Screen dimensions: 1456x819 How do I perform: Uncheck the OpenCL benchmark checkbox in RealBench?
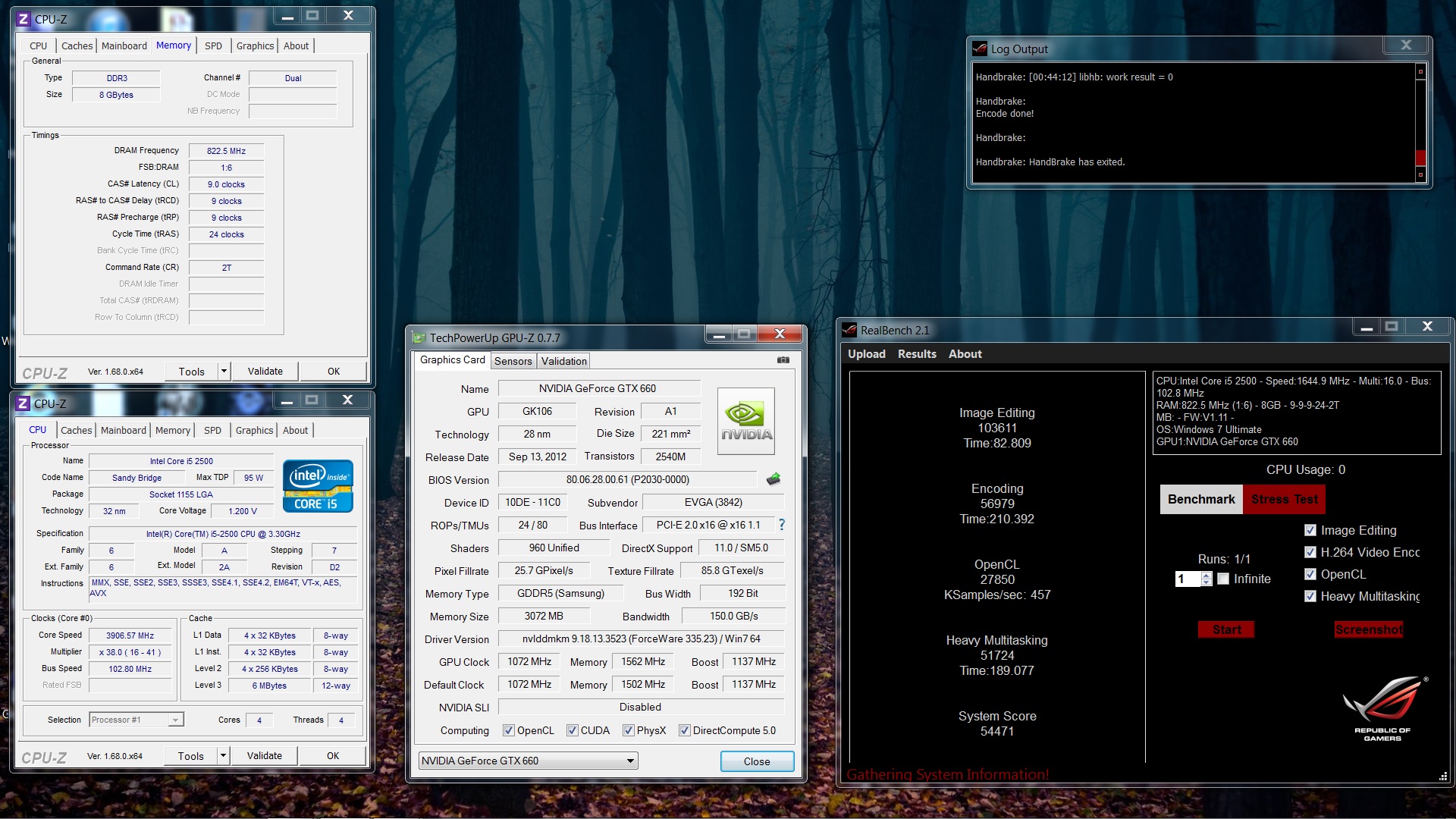click(x=1310, y=574)
